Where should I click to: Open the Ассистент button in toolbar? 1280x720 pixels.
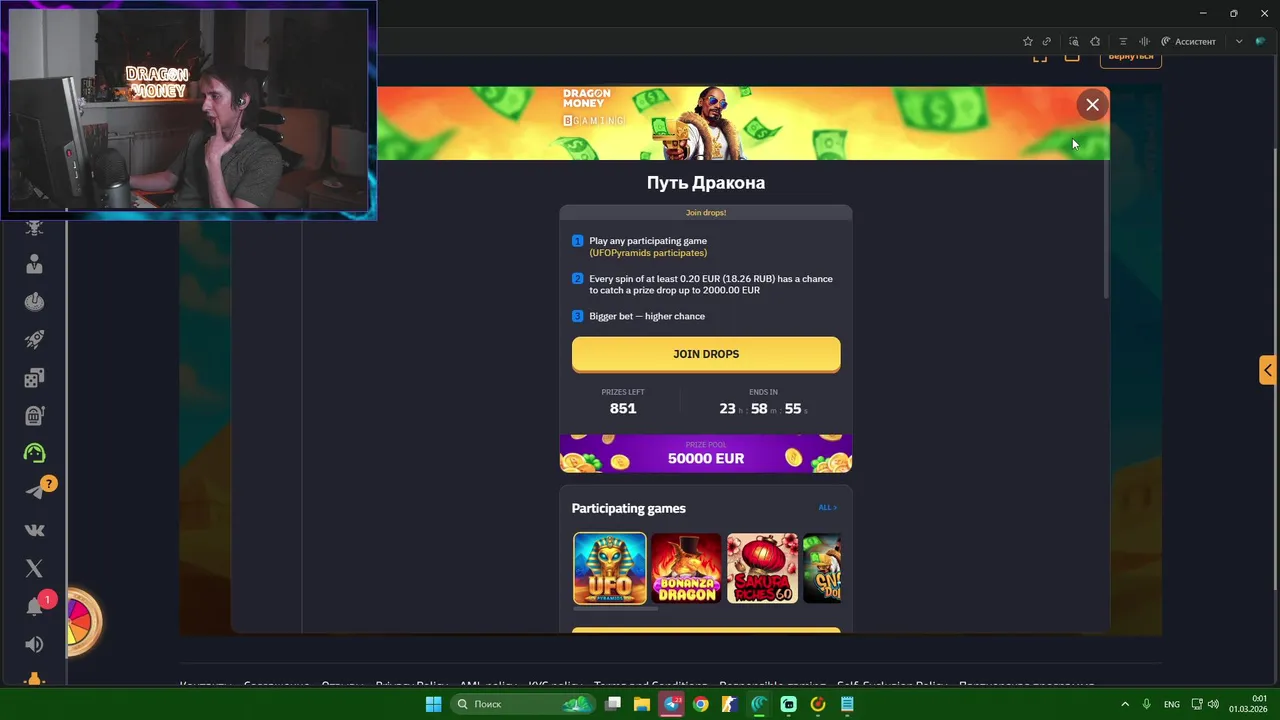1189,41
